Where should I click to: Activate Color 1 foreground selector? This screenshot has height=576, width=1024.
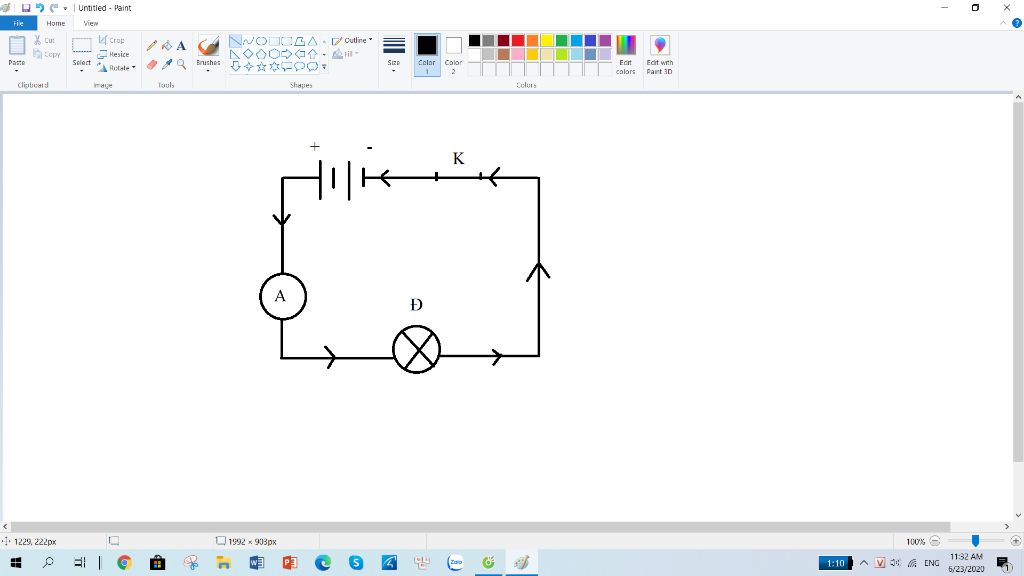pos(427,55)
